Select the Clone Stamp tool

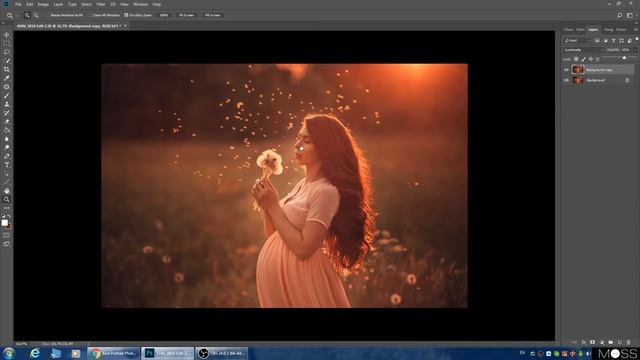(7, 104)
